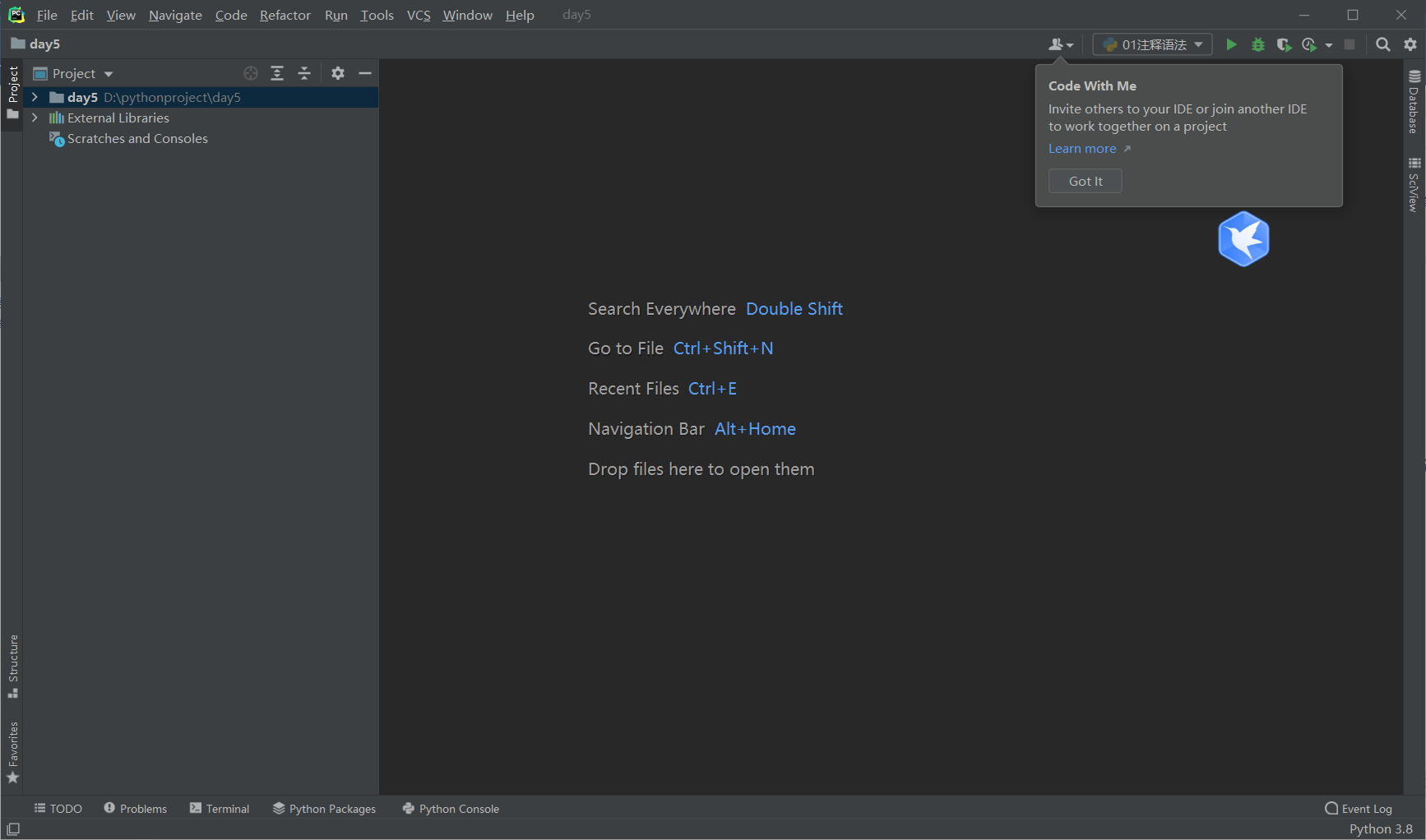Open the Database side tab

point(1414,102)
